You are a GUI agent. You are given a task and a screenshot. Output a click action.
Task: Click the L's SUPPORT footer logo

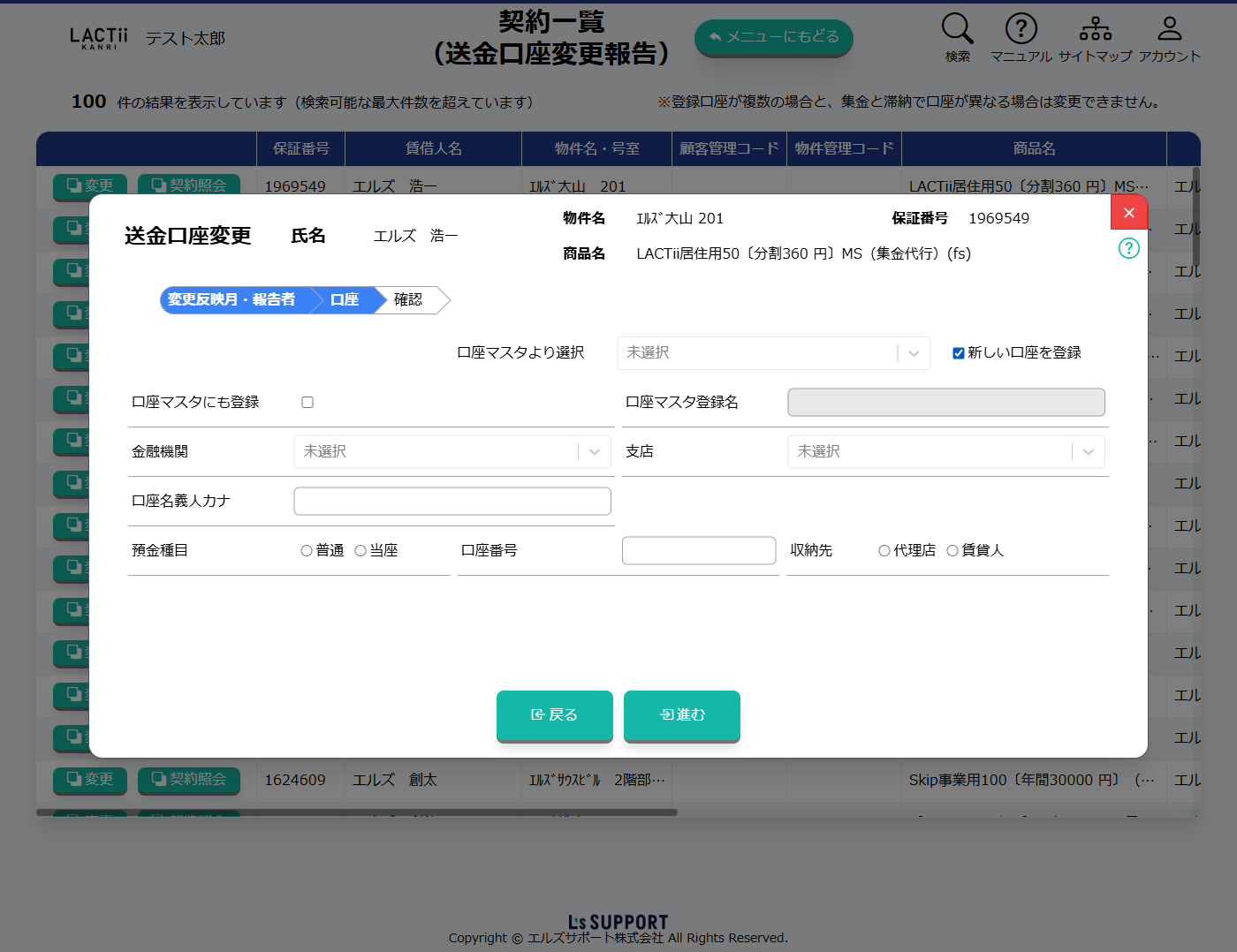point(618,922)
